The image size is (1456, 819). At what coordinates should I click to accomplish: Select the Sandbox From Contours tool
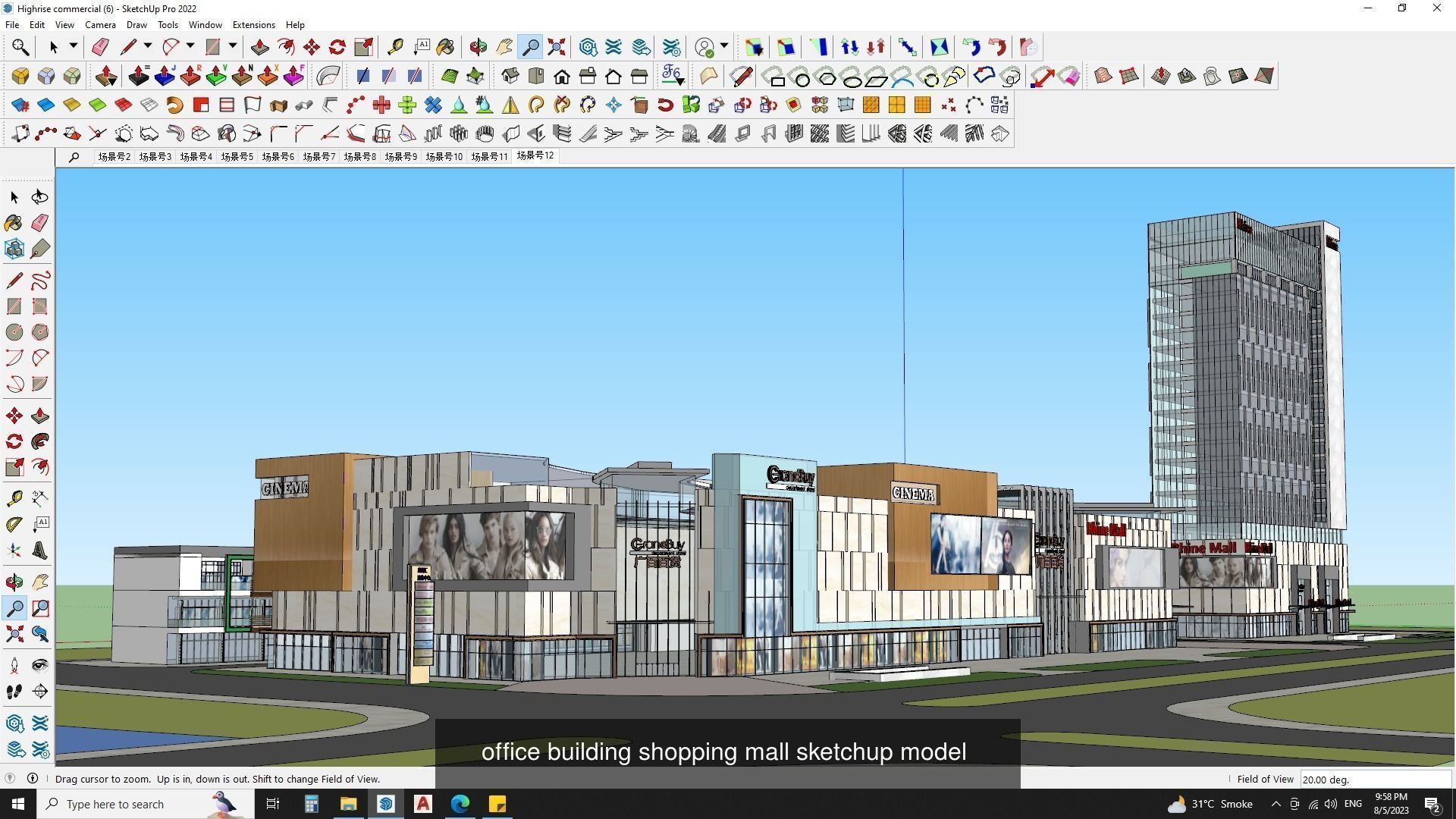coord(1103,76)
